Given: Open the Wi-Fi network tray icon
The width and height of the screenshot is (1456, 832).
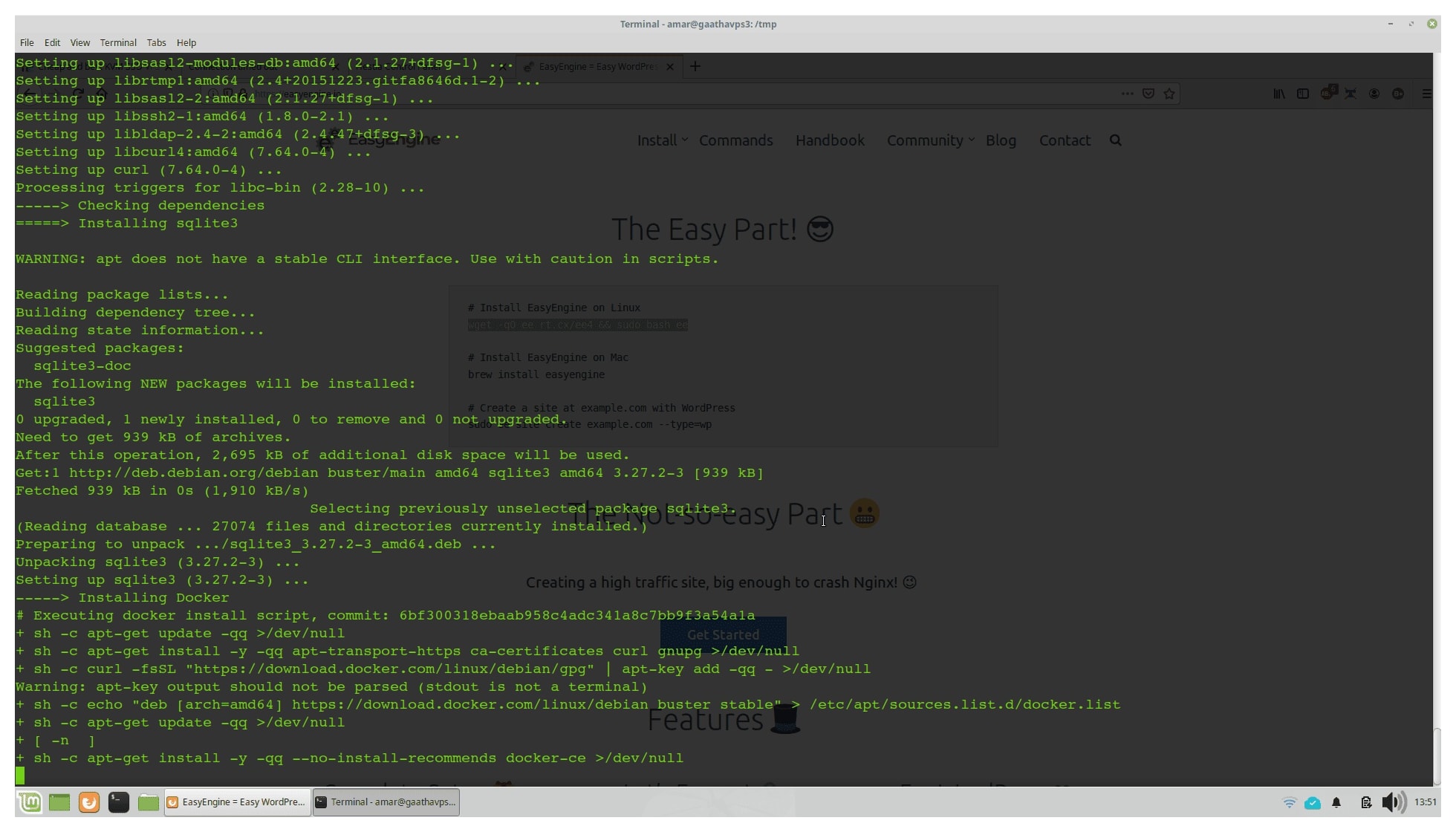Looking at the screenshot, I should 1290,802.
